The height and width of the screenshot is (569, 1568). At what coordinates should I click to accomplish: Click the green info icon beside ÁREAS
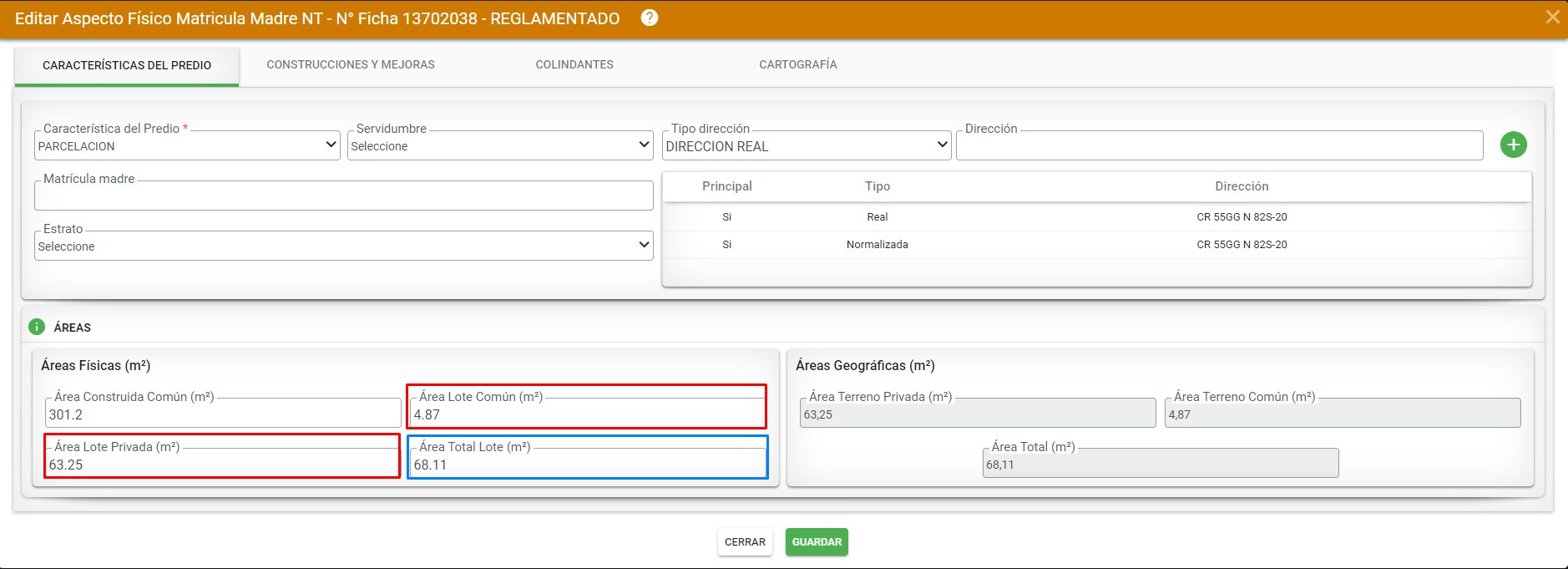[37, 327]
